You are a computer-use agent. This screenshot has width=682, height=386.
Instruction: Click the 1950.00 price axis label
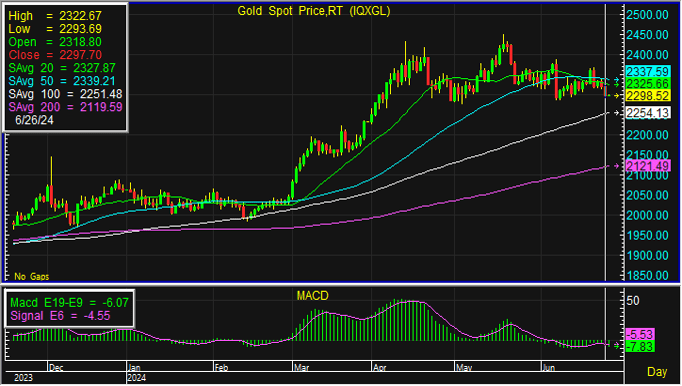click(648, 235)
